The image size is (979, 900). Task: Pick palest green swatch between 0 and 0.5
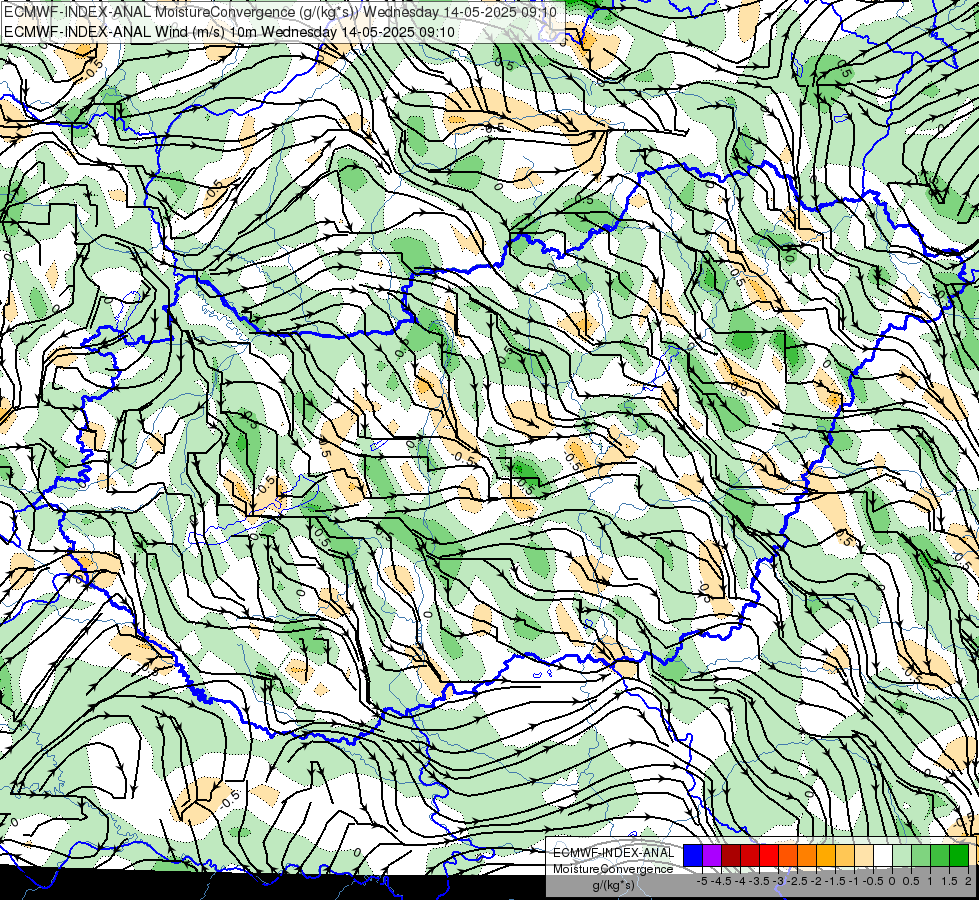[x=902, y=855]
